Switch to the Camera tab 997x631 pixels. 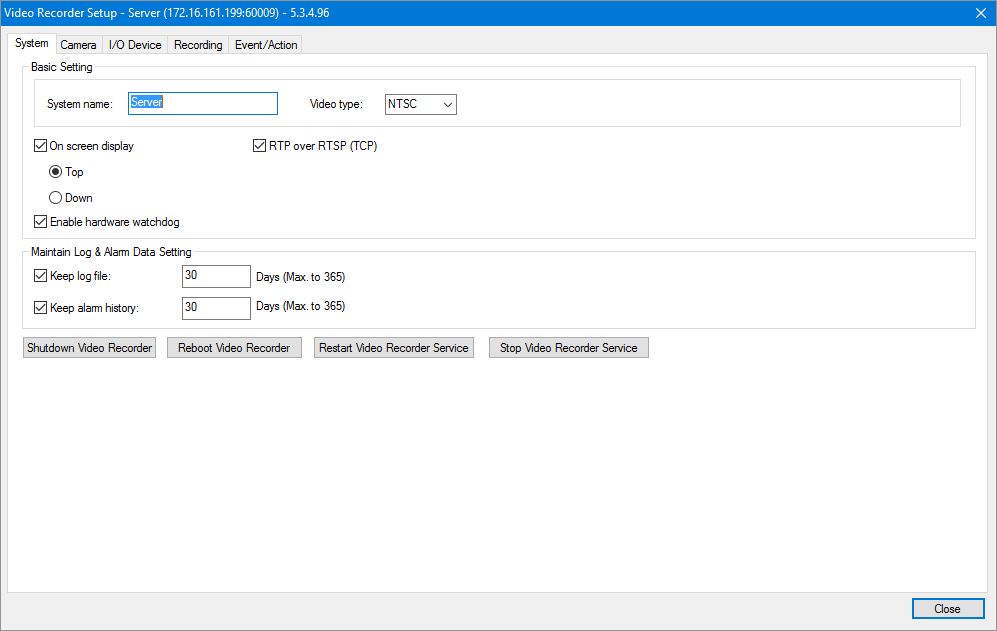78,45
